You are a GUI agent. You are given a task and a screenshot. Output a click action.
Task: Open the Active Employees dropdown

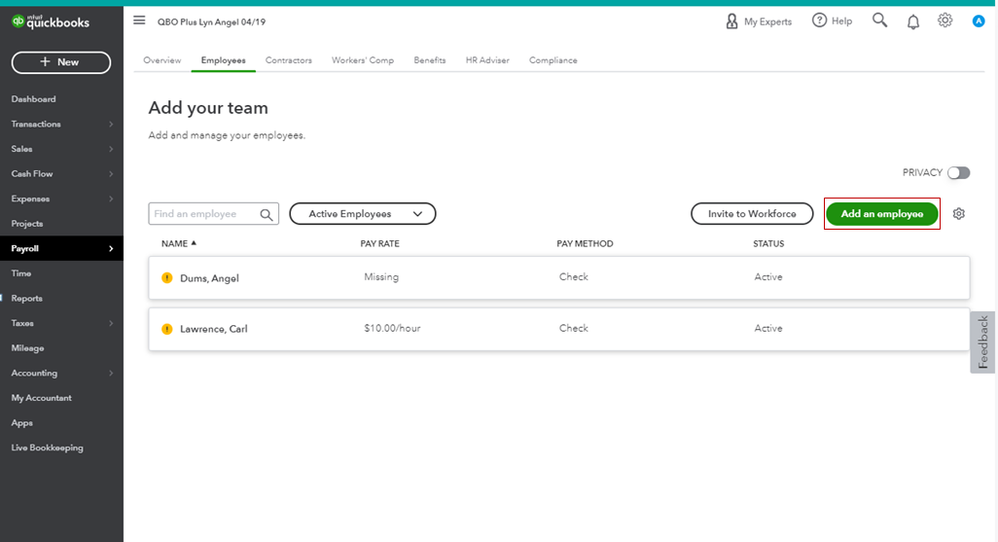pos(363,214)
